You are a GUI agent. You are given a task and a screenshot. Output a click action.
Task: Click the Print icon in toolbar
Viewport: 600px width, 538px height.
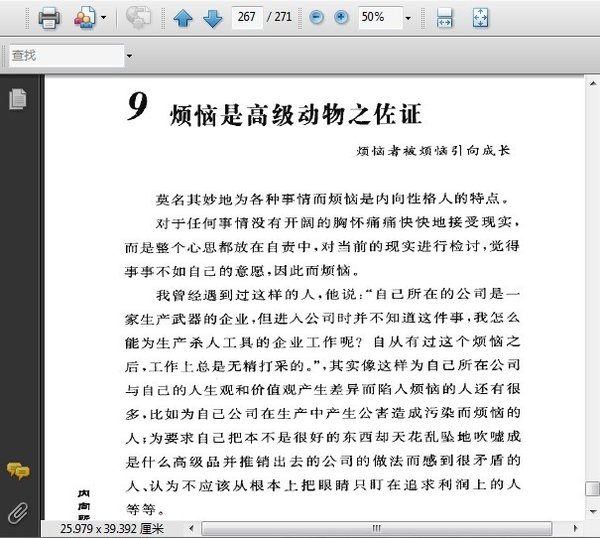(x=49, y=18)
